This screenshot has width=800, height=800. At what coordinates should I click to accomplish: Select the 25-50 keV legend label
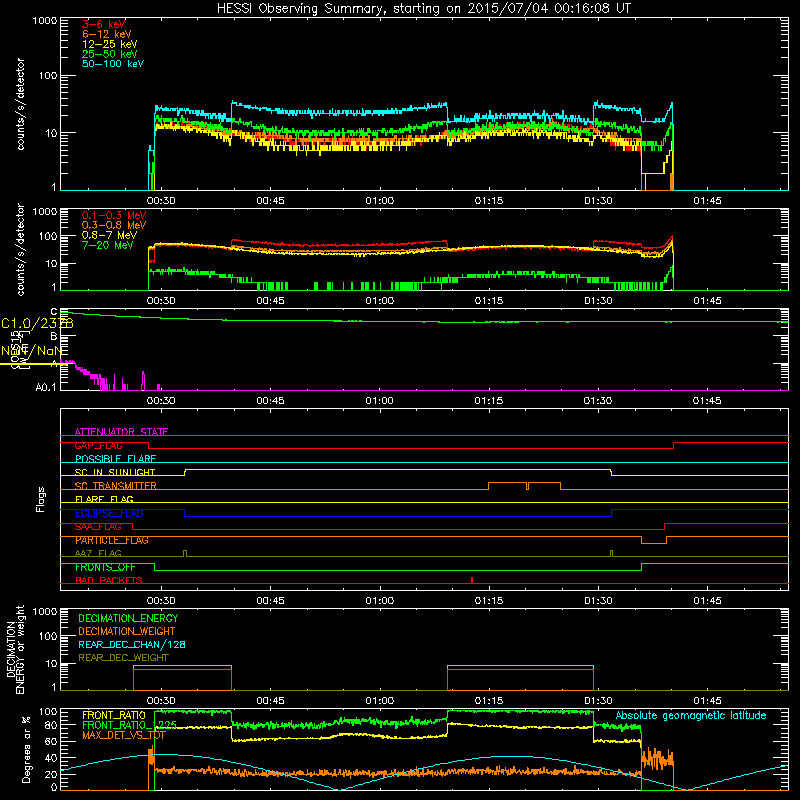point(110,54)
